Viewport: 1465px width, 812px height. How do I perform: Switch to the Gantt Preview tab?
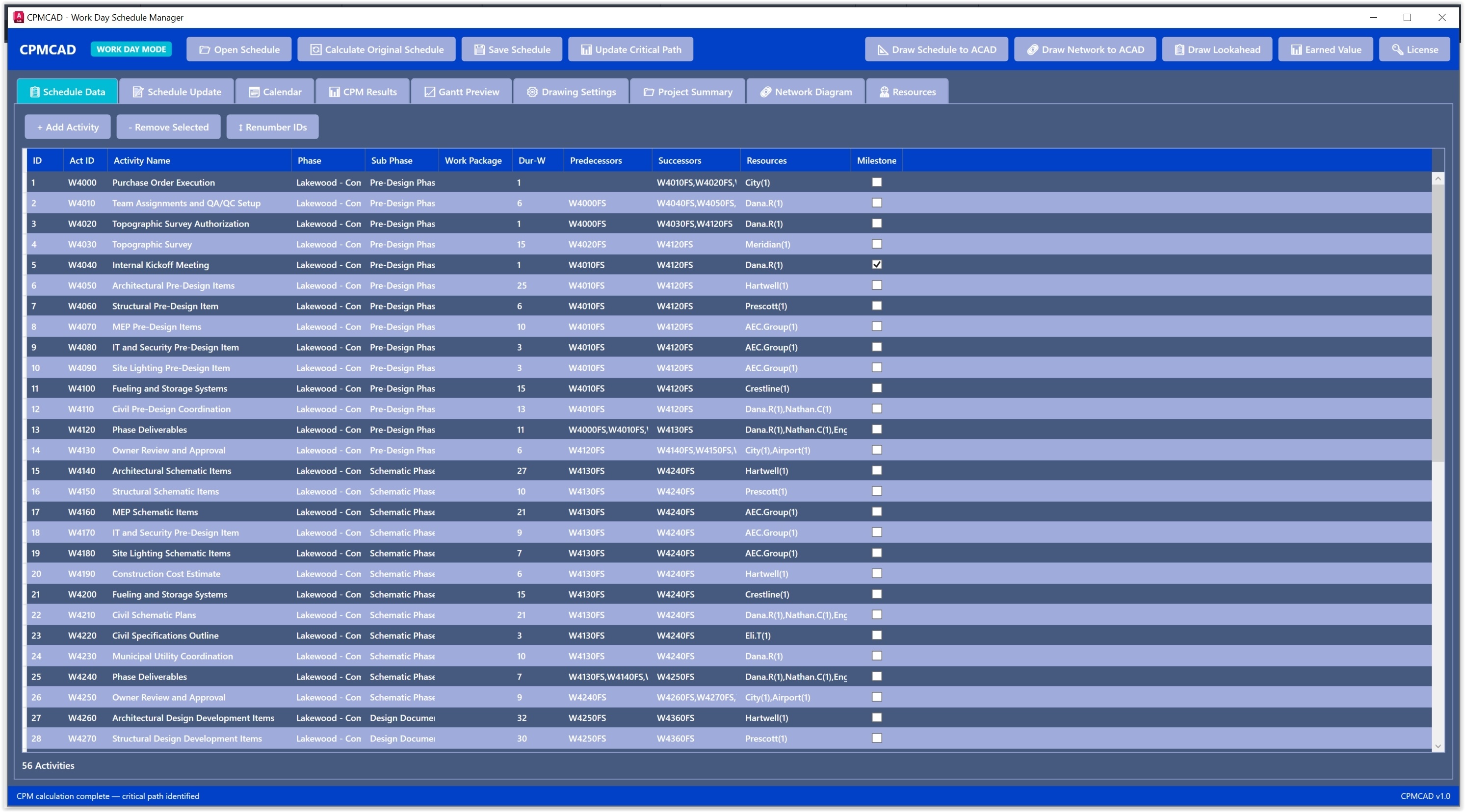coord(461,92)
